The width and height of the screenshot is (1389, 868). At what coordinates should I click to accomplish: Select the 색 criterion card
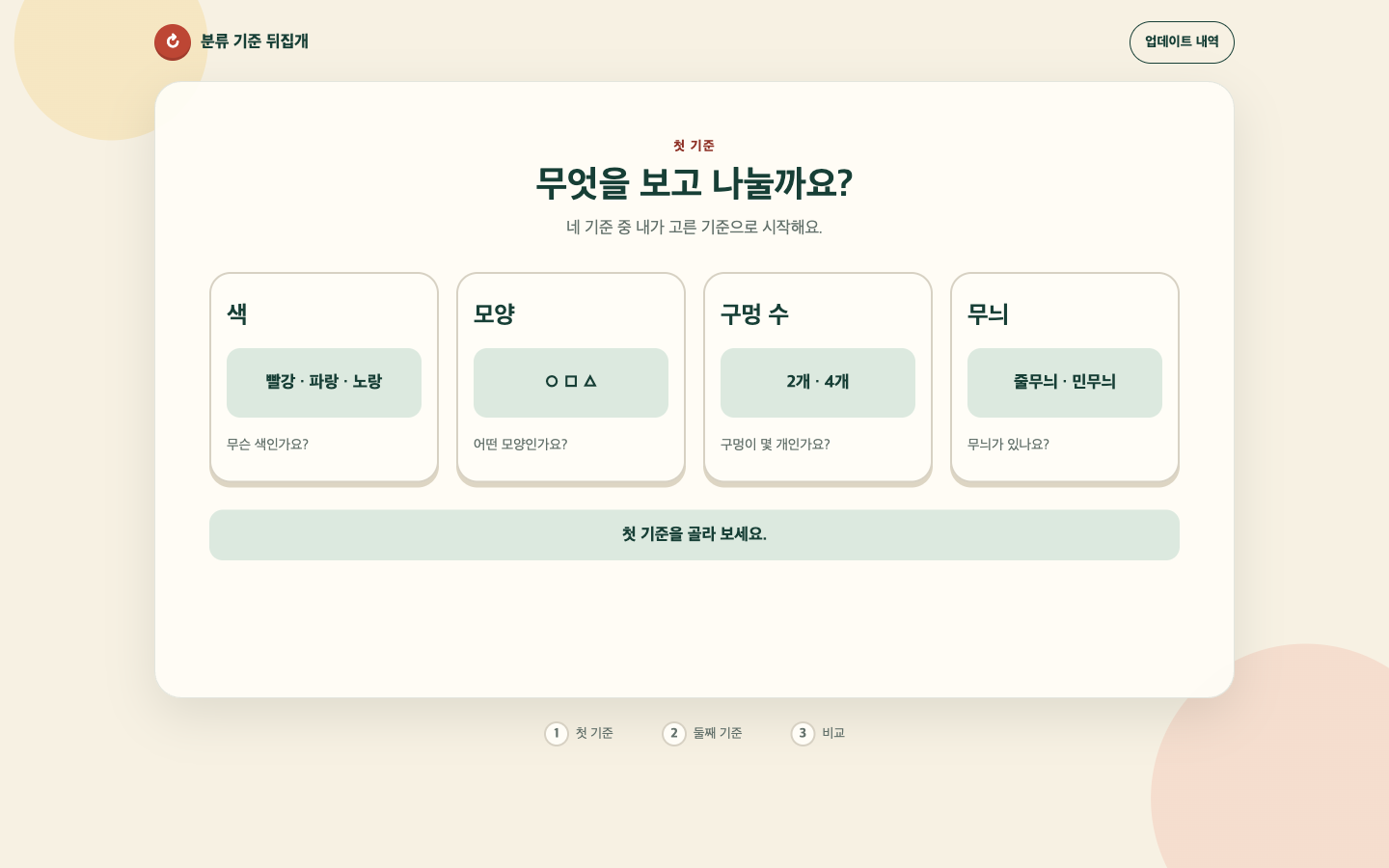point(324,379)
